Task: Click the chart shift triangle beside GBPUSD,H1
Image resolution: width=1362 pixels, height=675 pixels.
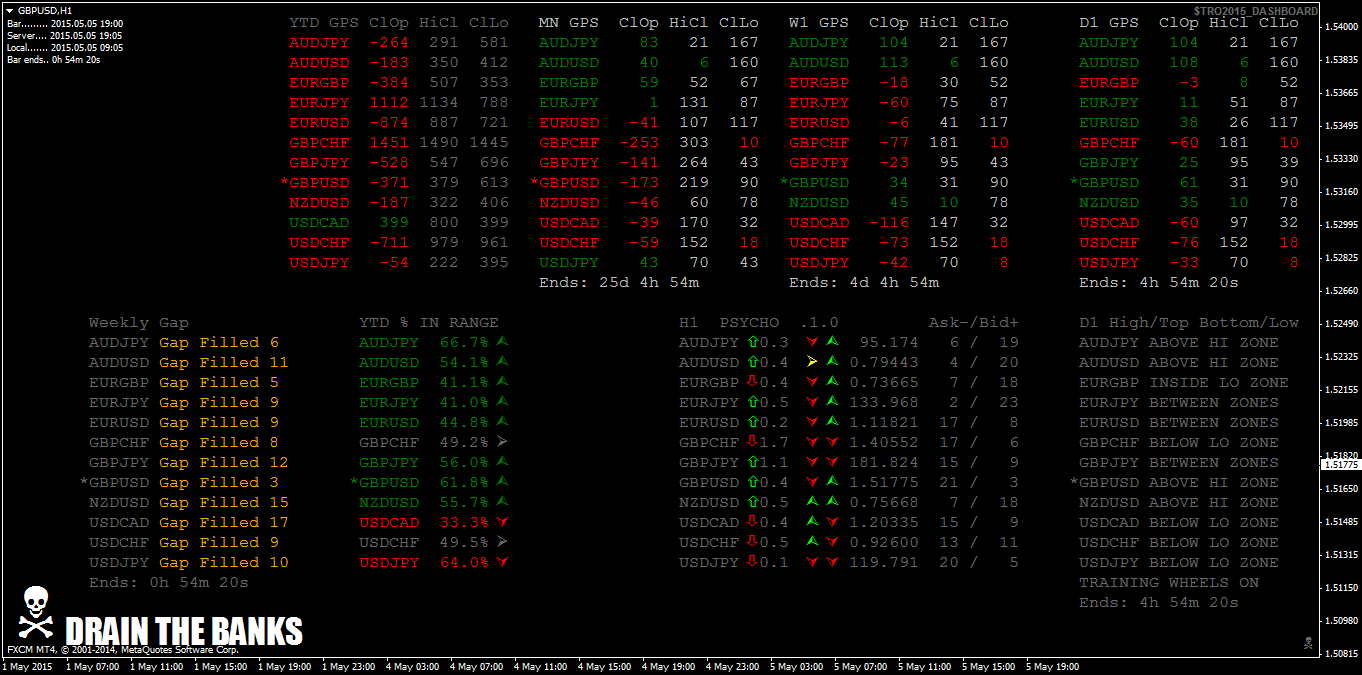Action: 11,10
